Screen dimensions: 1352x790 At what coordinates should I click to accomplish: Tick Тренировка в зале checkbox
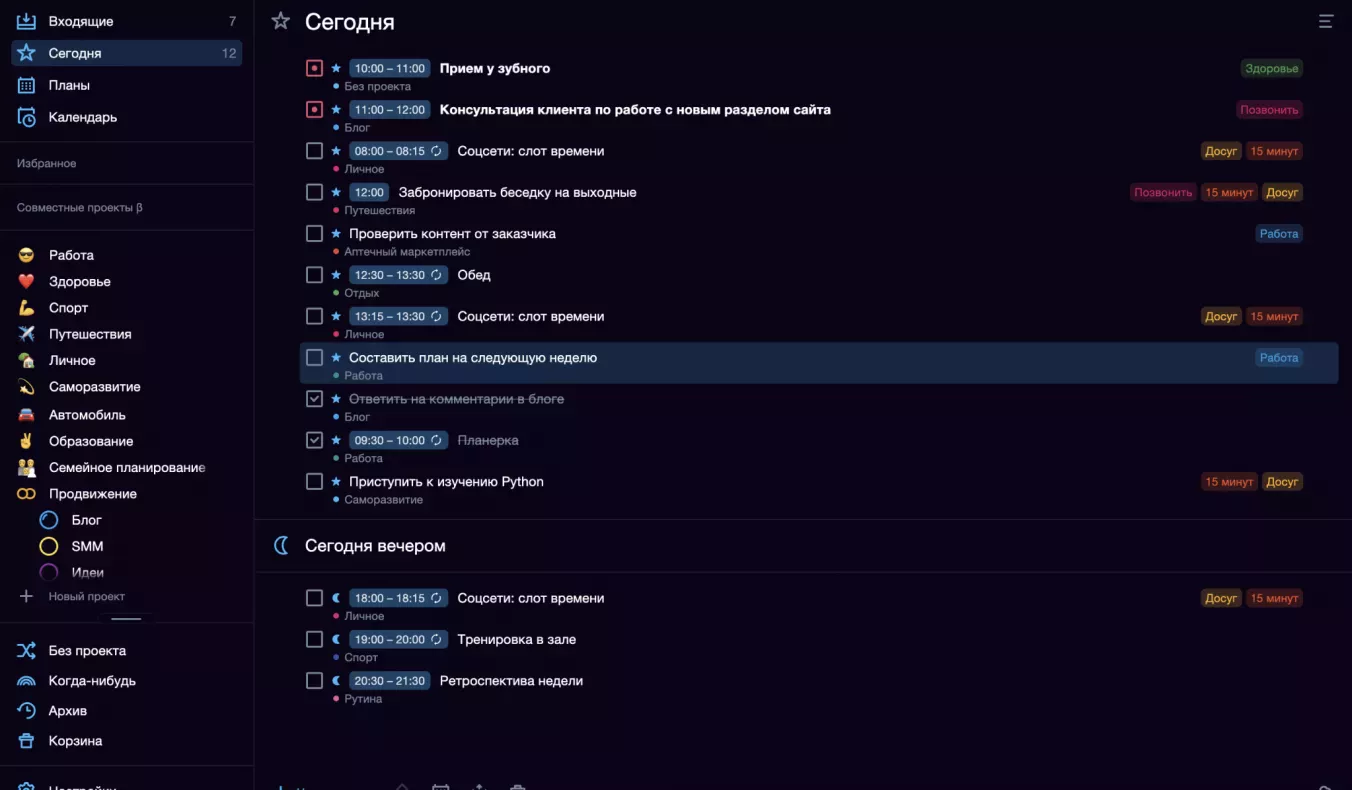coord(314,639)
